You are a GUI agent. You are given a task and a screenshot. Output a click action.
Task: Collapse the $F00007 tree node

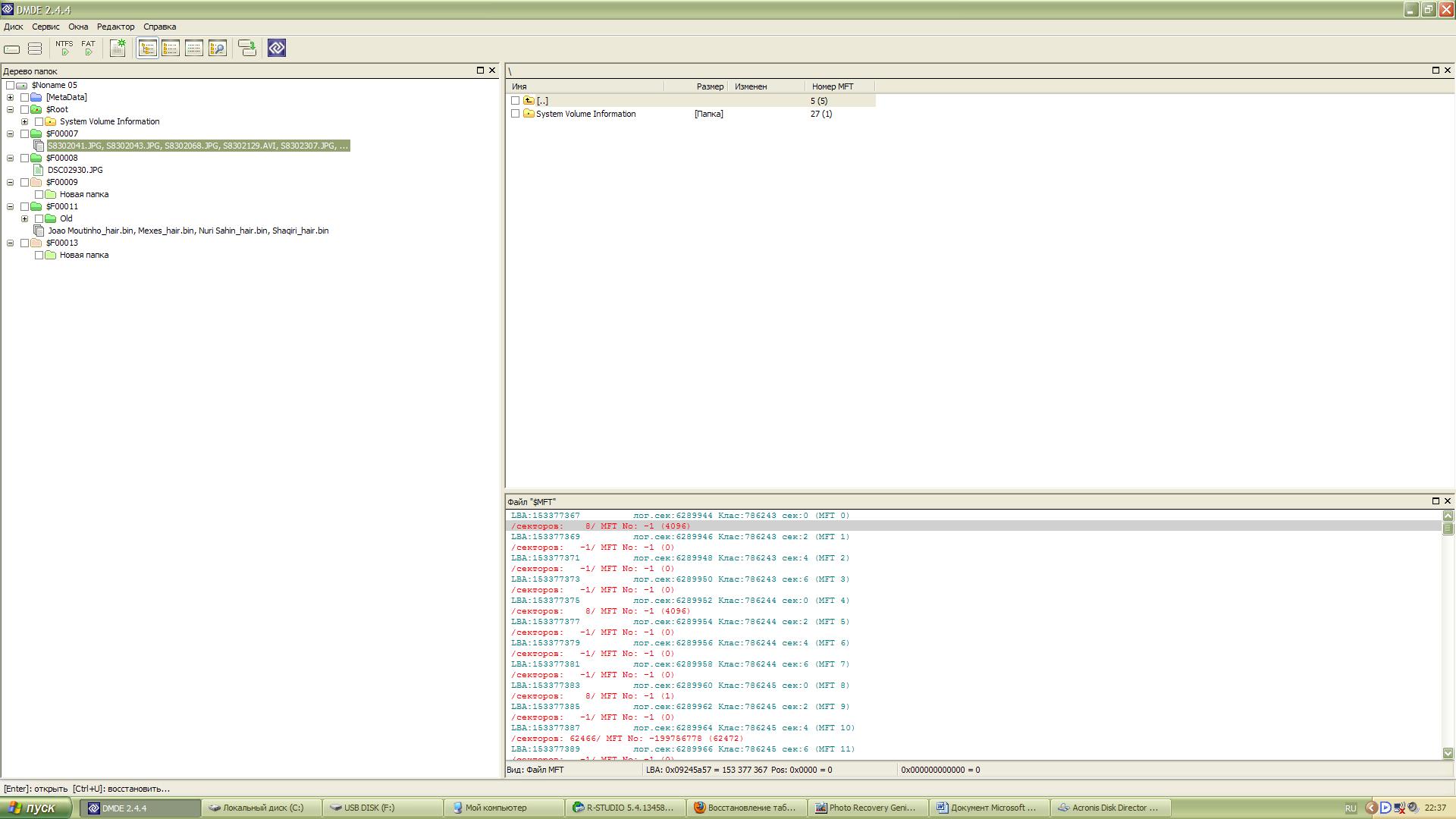tap(11, 134)
